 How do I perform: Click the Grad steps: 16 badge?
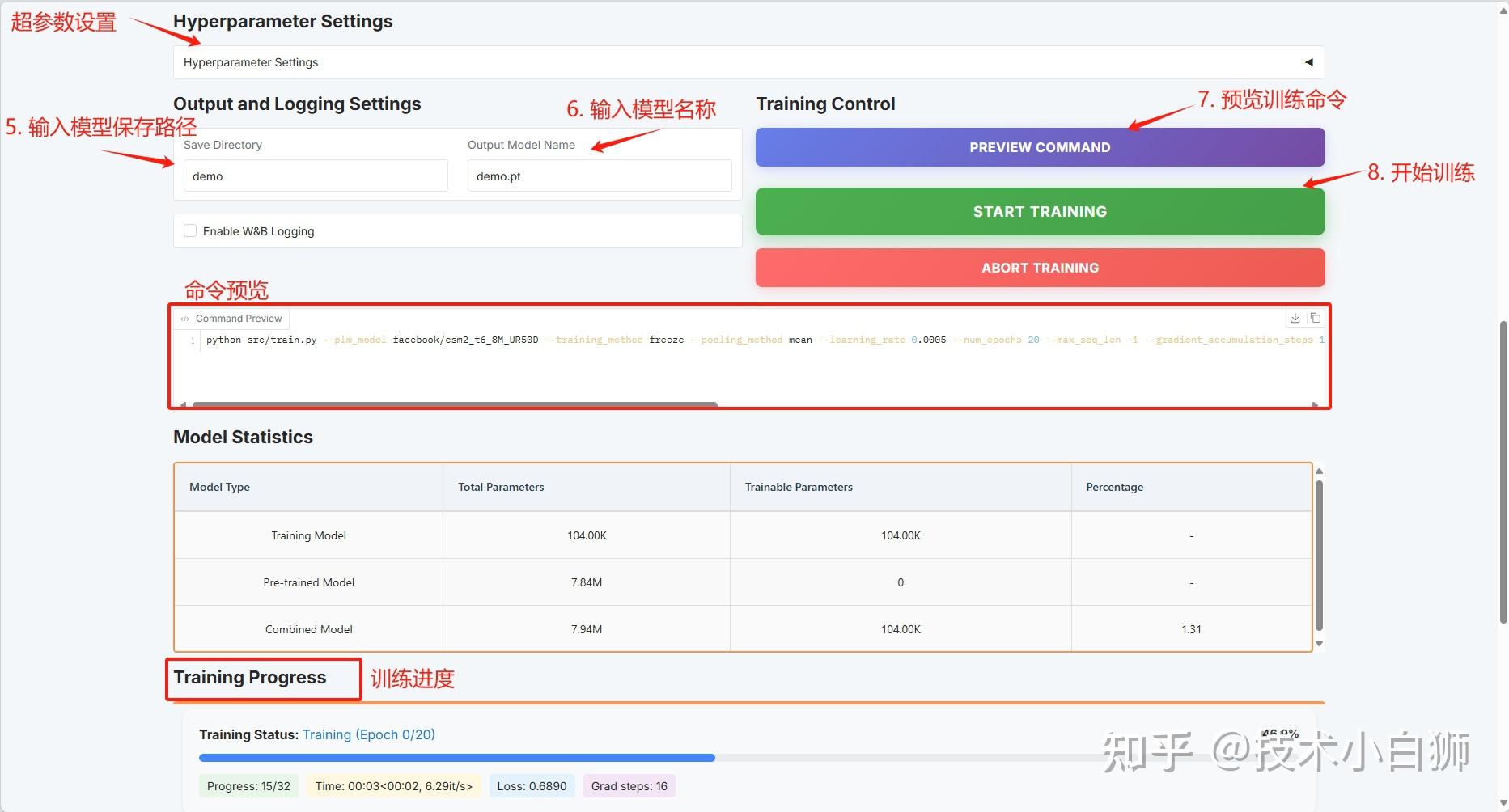pos(629,785)
